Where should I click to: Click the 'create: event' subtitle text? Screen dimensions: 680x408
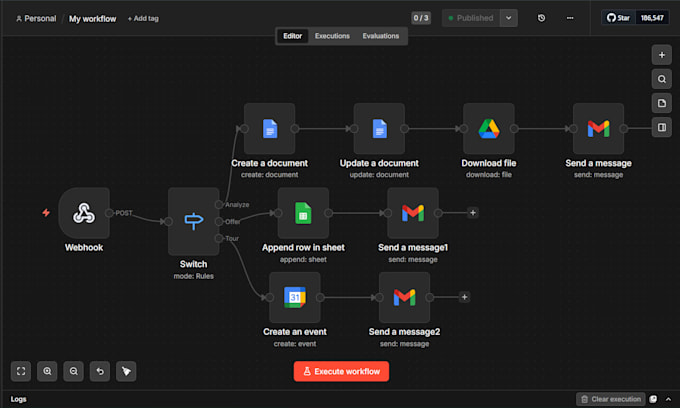click(x=295, y=343)
